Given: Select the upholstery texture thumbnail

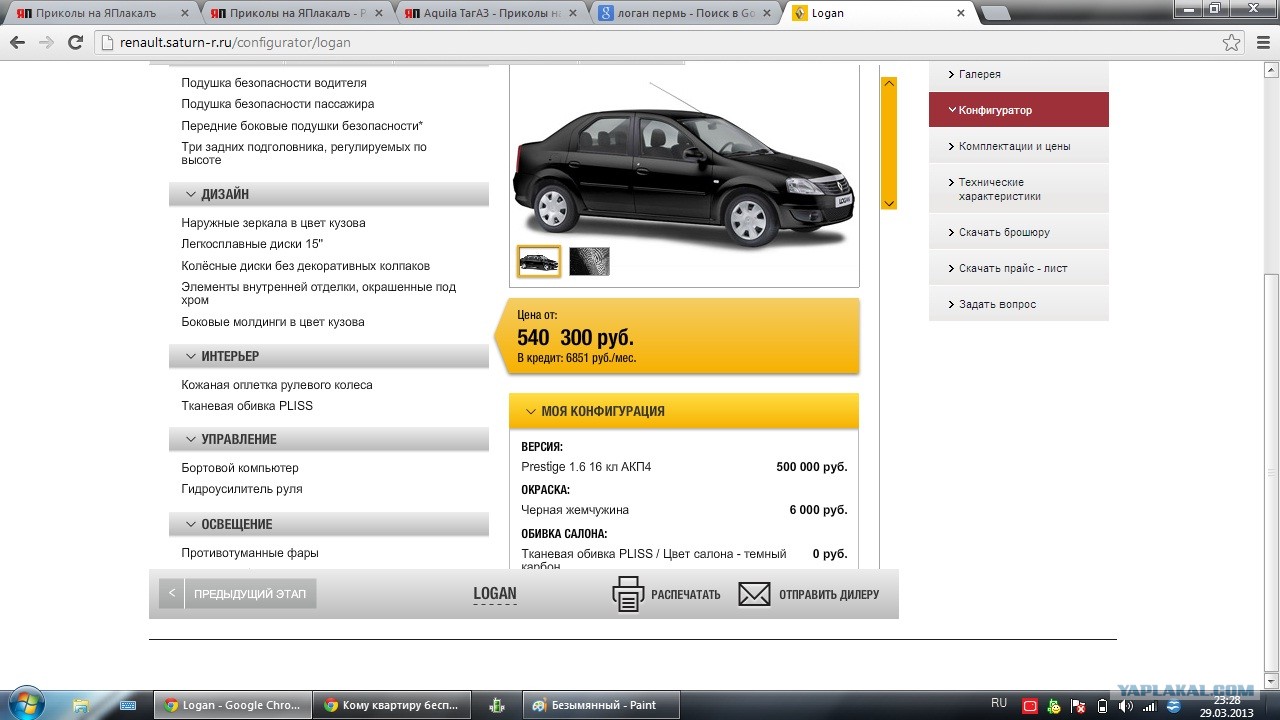Looking at the screenshot, I should (x=589, y=262).
